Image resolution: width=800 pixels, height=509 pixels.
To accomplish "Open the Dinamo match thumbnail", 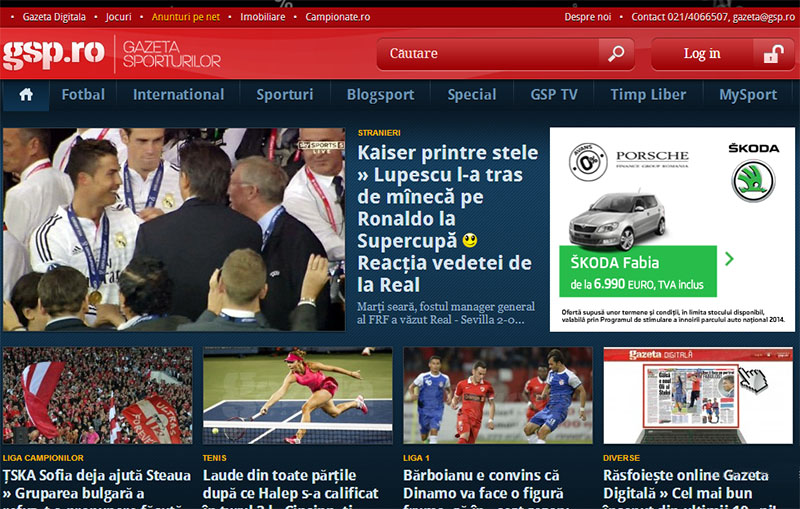I will 498,395.
